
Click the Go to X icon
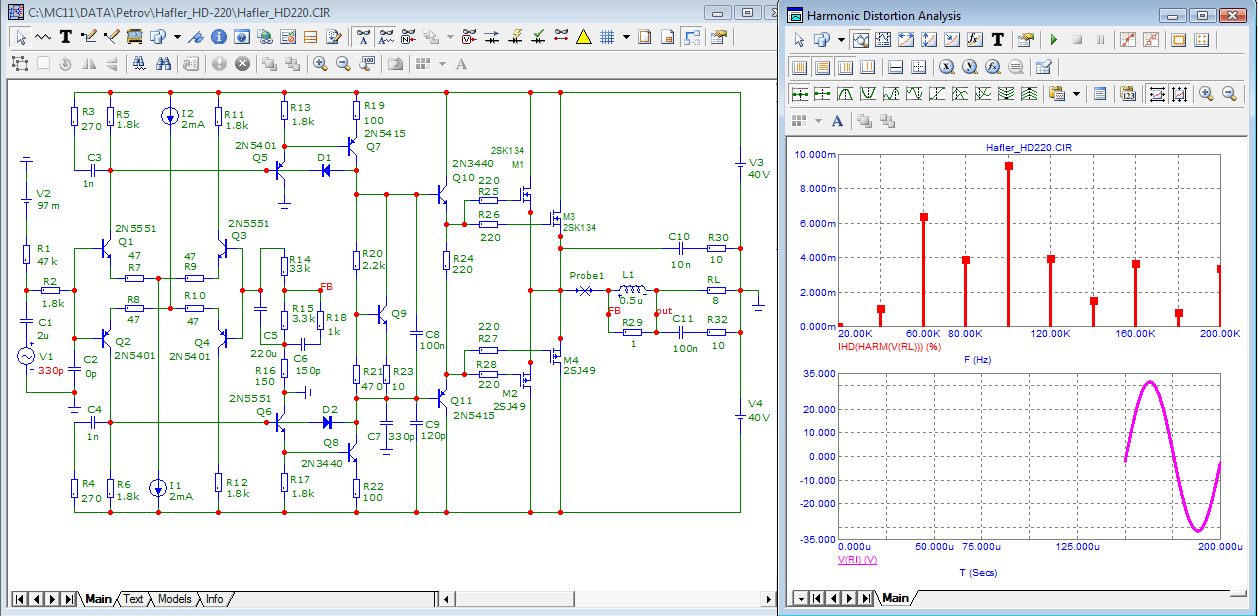pos(947,67)
